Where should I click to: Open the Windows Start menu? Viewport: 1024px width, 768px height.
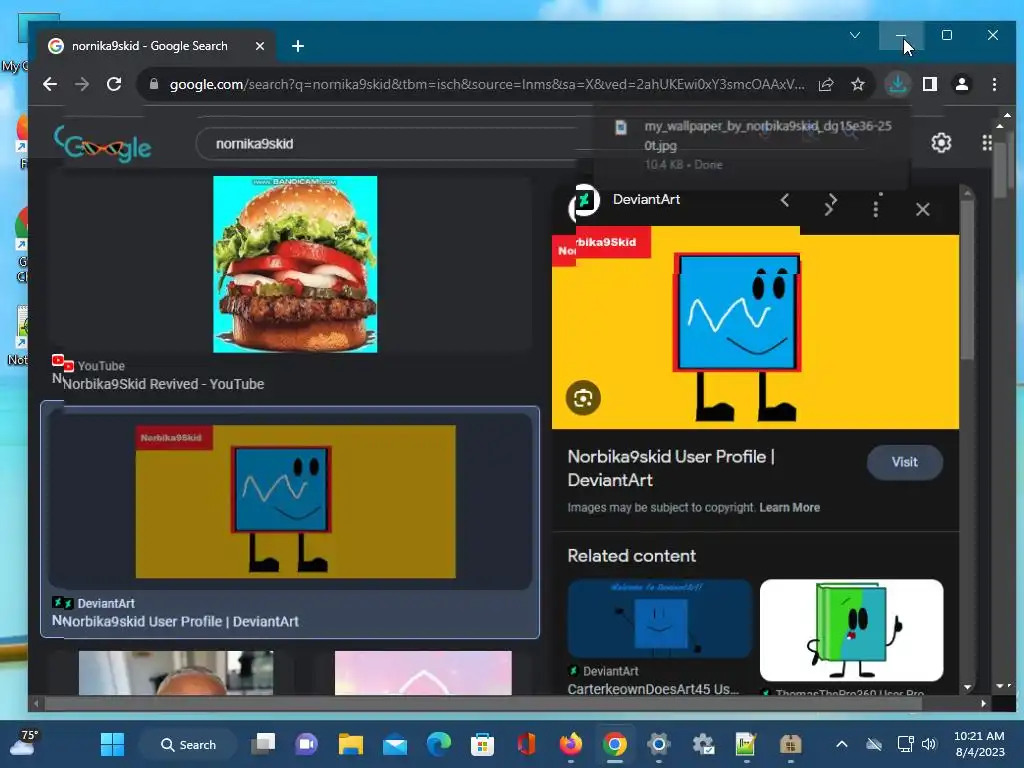tap(112, 744)
